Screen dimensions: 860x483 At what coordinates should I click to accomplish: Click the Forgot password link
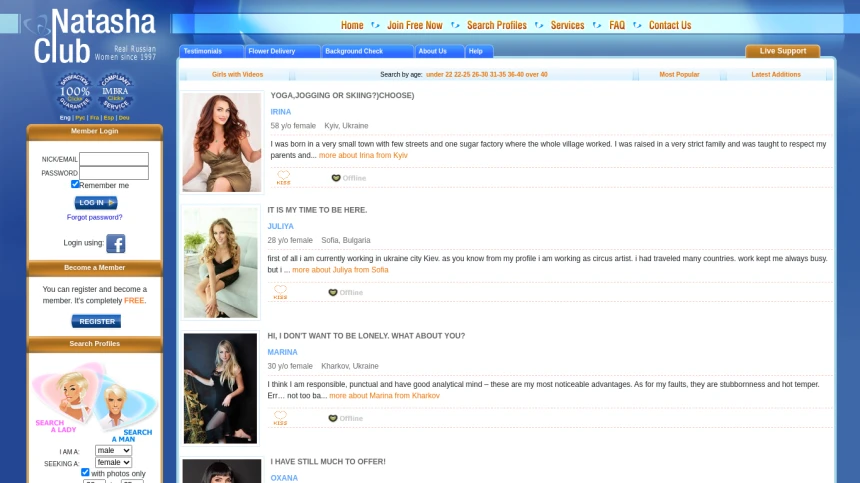click(95, 217)
